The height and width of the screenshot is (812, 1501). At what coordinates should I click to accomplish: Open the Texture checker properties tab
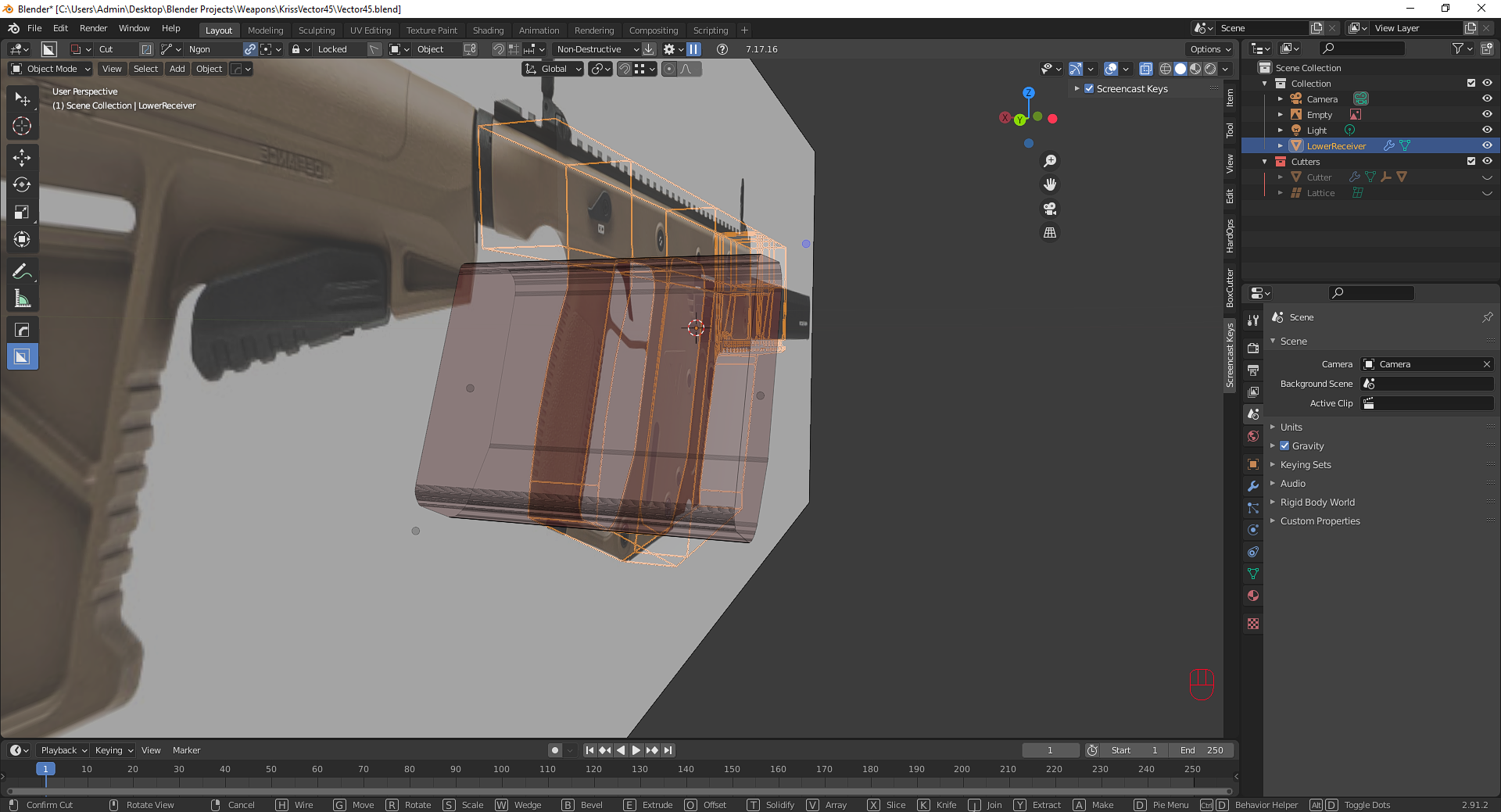[1253, 624]
